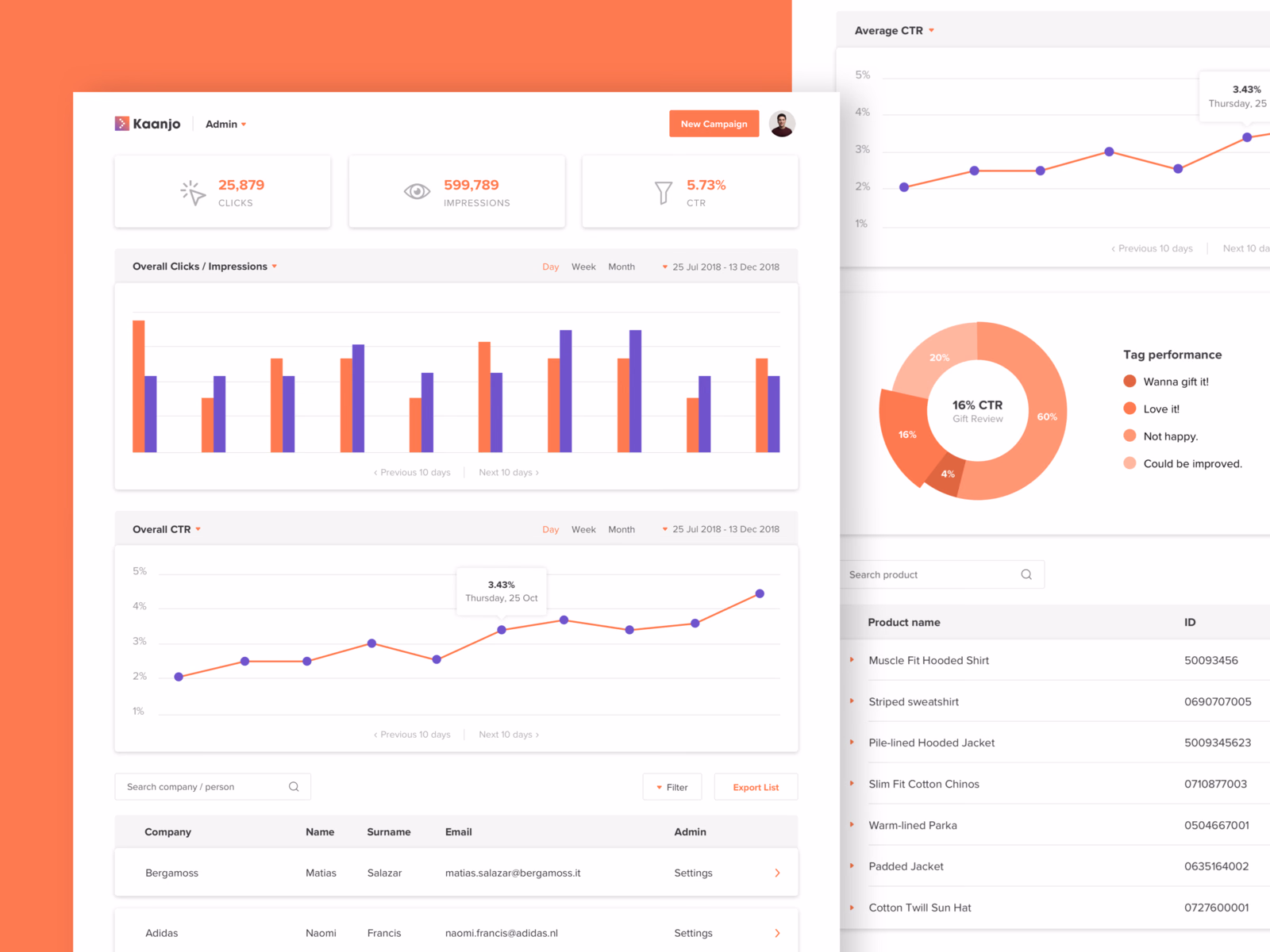Image resolution: width=1270 pixels, height=952 pixels.
Task: Click the Kaanjo logo icon
Action: (121, 124)
